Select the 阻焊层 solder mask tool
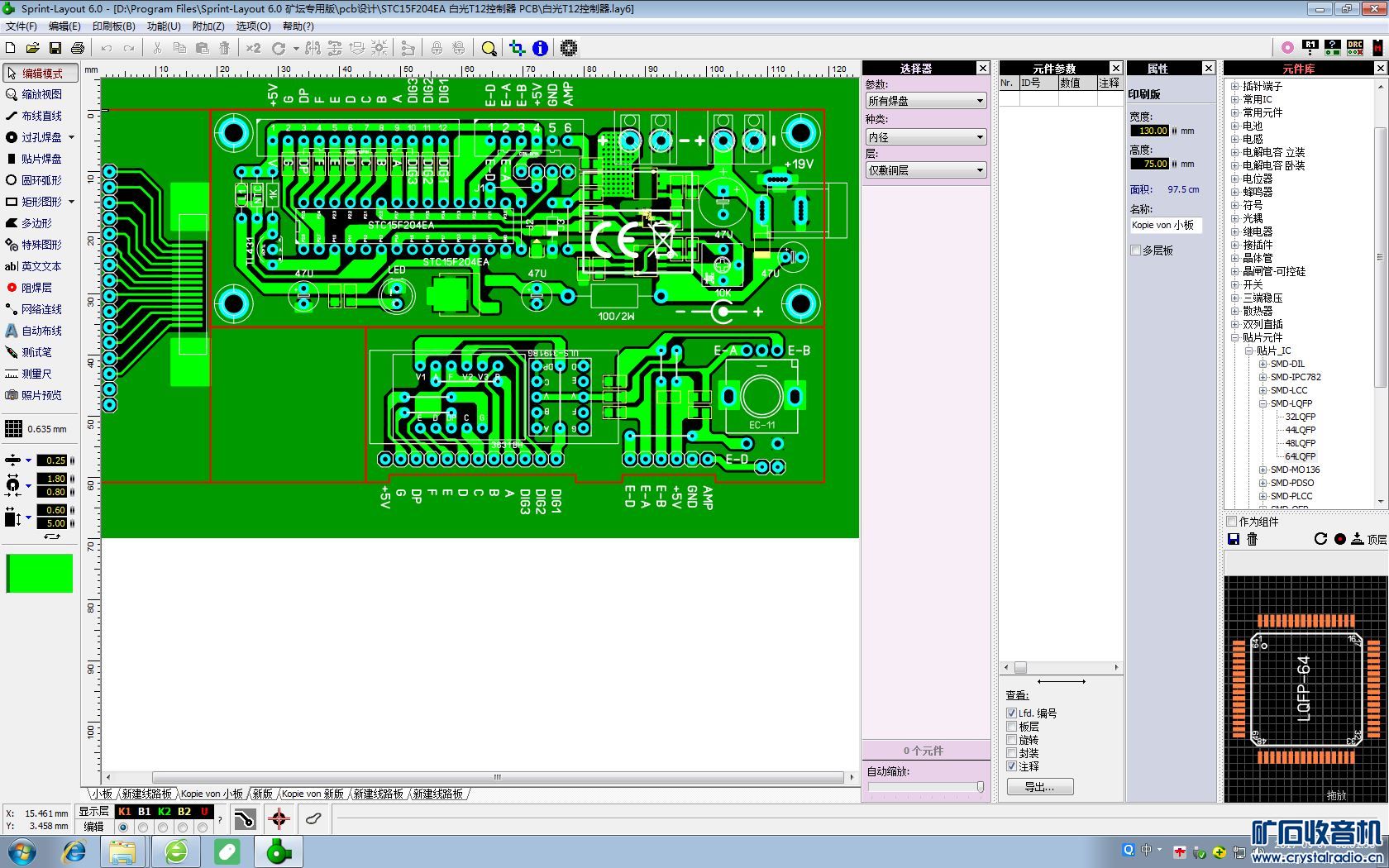1389x868 pixels. [41, 288]
